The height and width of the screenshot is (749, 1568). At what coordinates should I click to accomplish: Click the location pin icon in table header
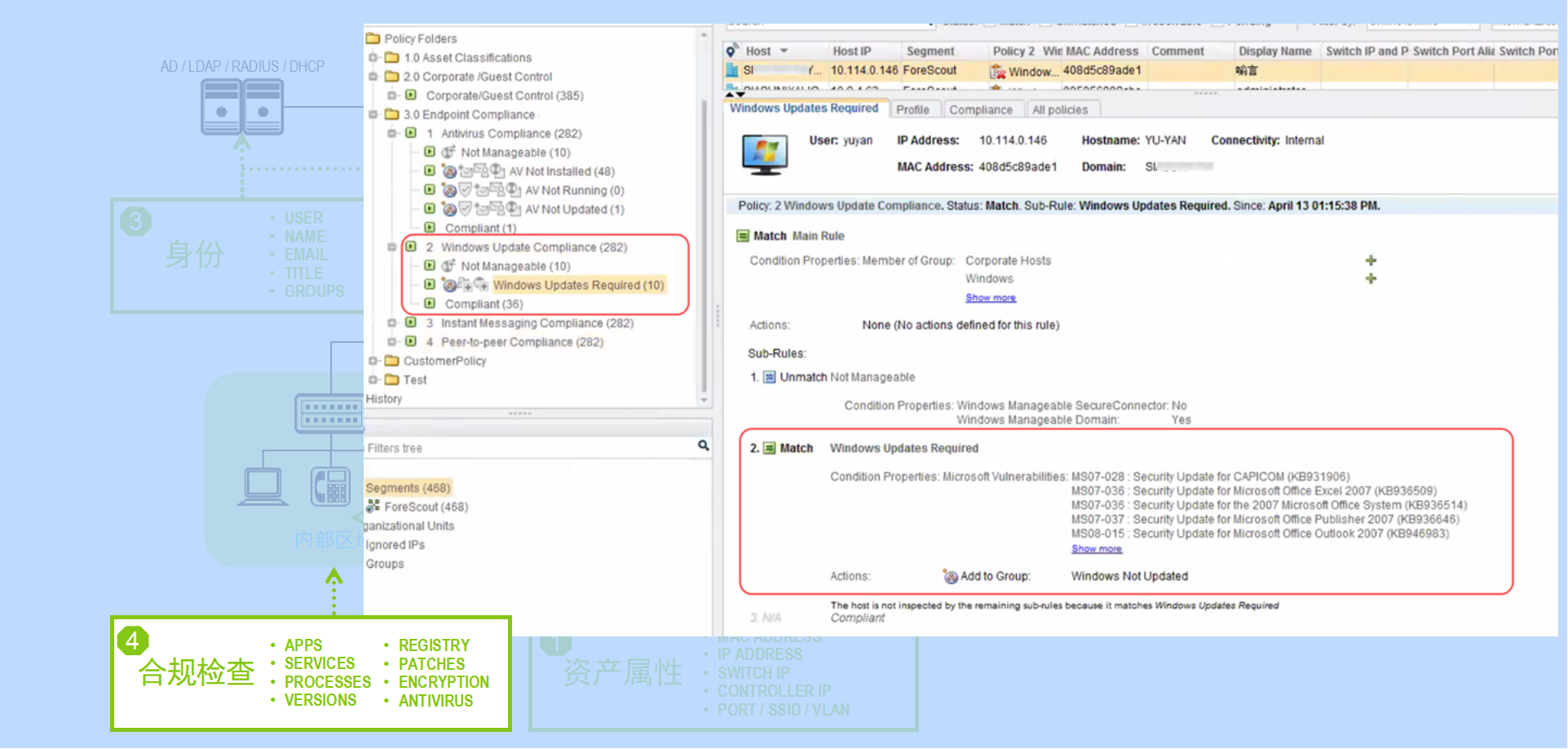coord(732,51)
